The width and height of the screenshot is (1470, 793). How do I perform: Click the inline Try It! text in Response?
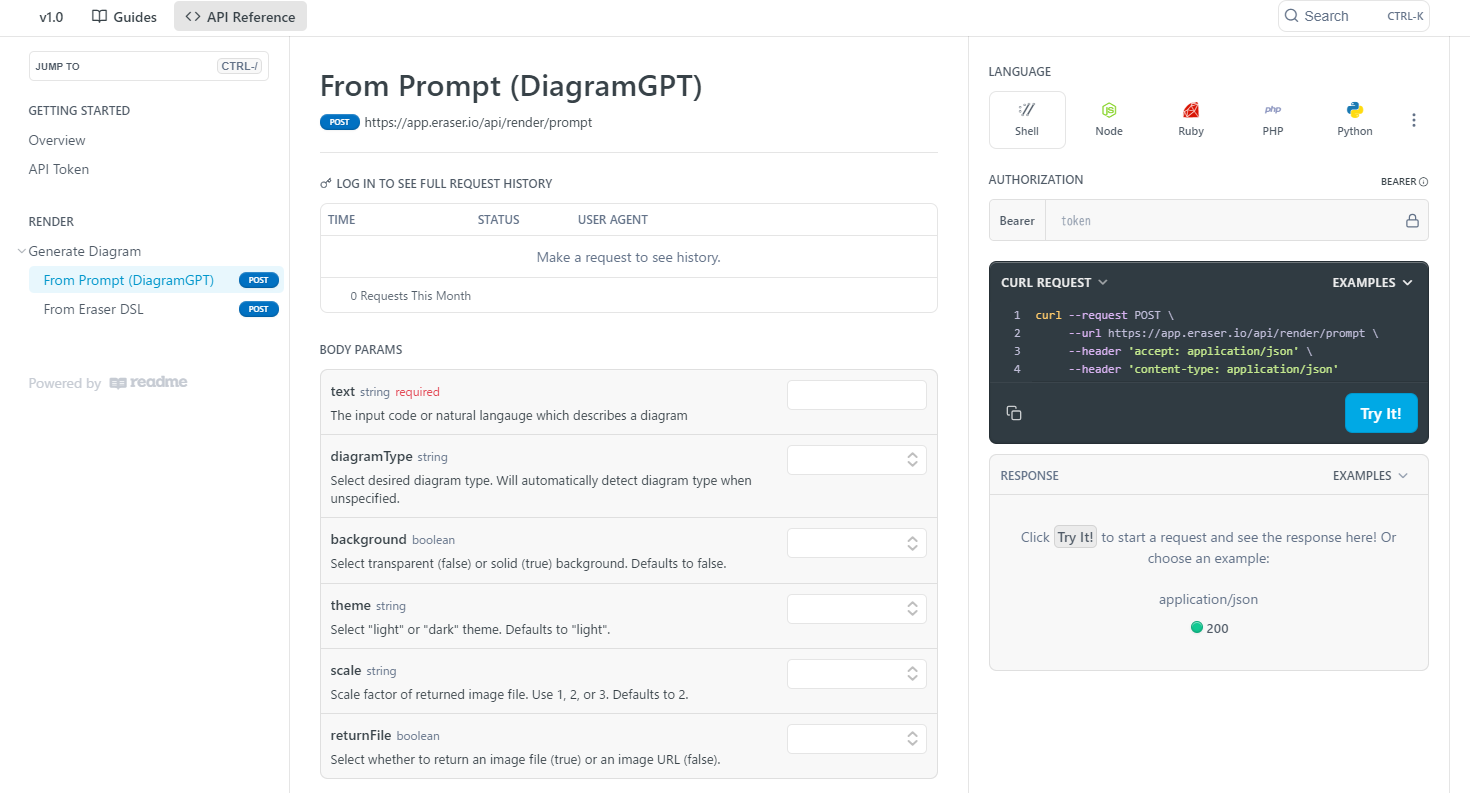[1075, 537]
